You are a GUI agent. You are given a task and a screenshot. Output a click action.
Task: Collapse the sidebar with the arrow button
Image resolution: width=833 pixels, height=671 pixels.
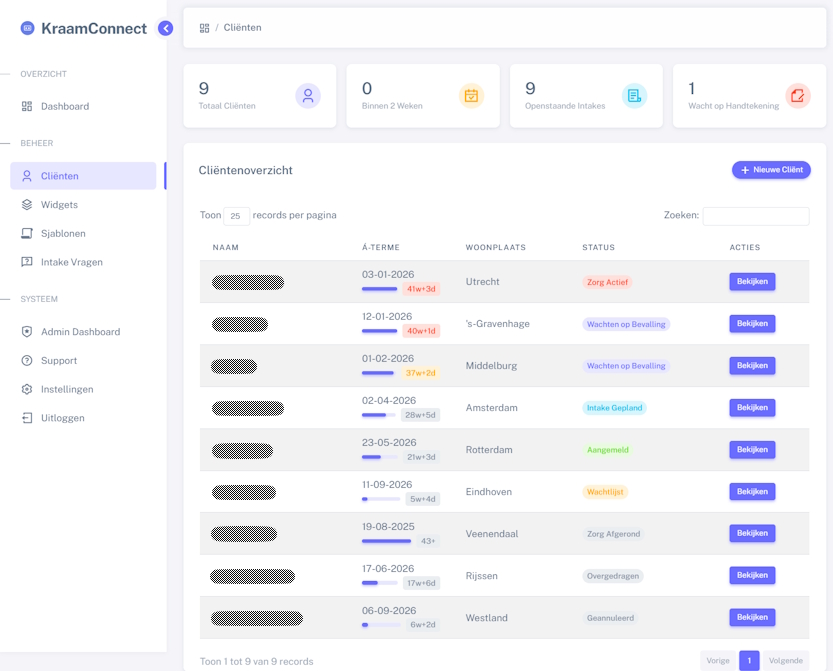166,28
